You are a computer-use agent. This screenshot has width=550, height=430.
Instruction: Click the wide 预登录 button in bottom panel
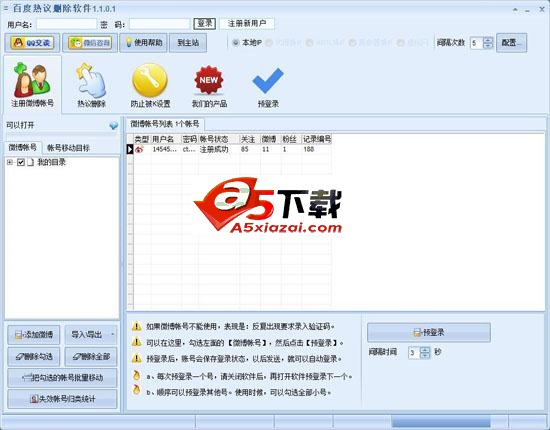coord(429,332)
